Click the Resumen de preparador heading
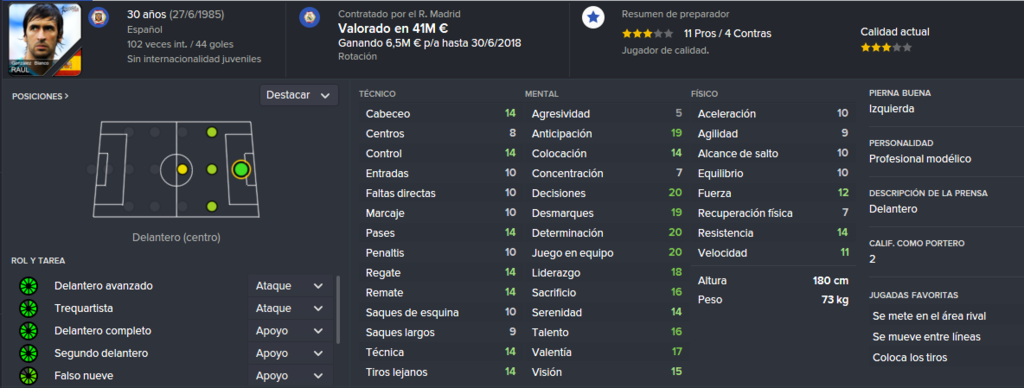This screenshot has height=388, width=1024. coord(675,14)
